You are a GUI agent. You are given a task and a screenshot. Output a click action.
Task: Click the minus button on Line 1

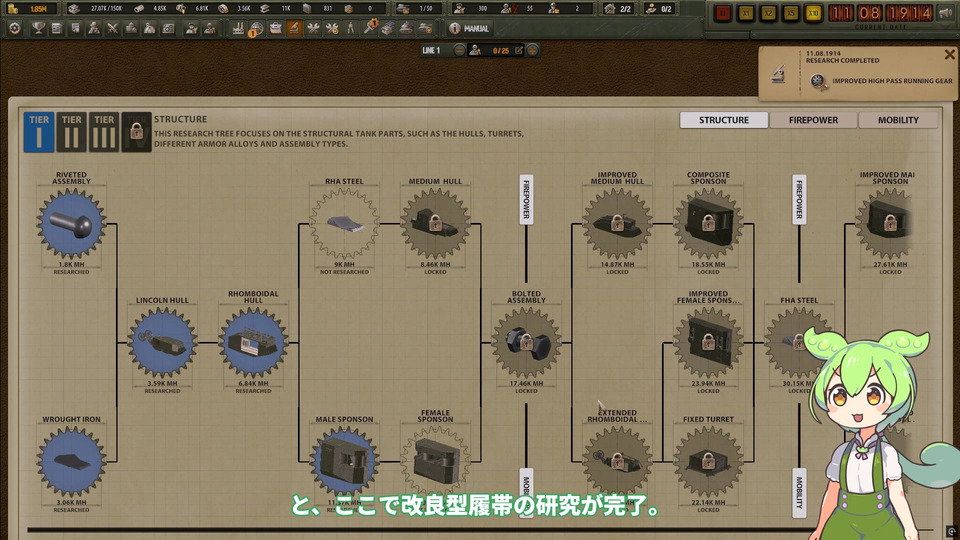coord(459,51)
